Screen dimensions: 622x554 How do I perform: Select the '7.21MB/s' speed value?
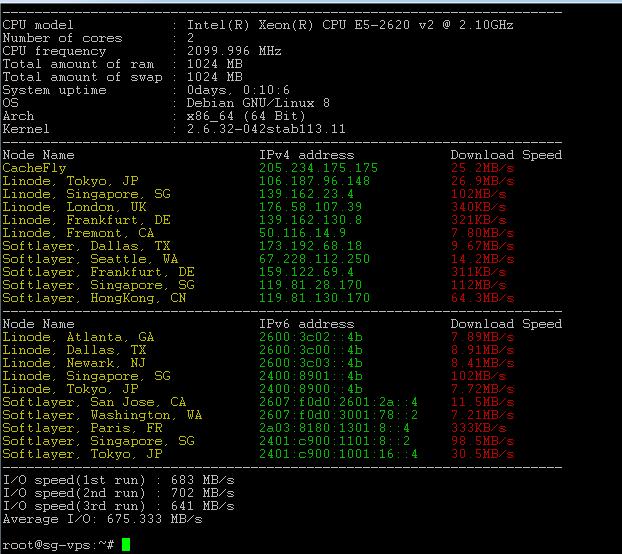tap(482, 415)
